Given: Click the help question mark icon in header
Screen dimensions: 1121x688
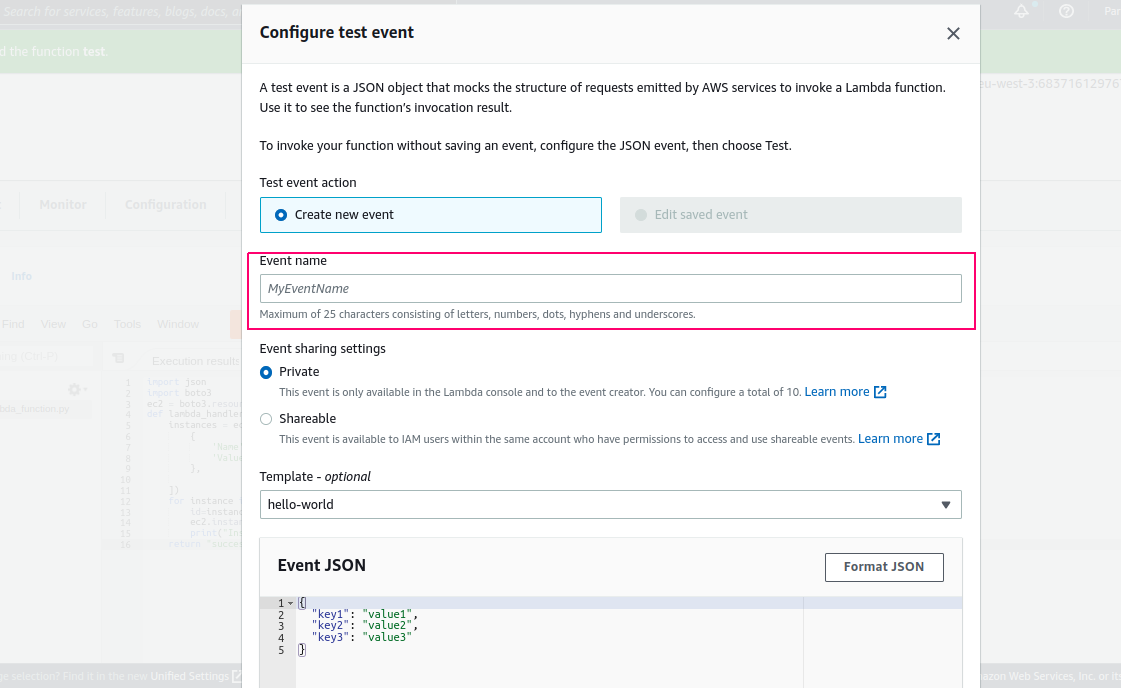Looking at the screenshot, I should [1066, 11].
